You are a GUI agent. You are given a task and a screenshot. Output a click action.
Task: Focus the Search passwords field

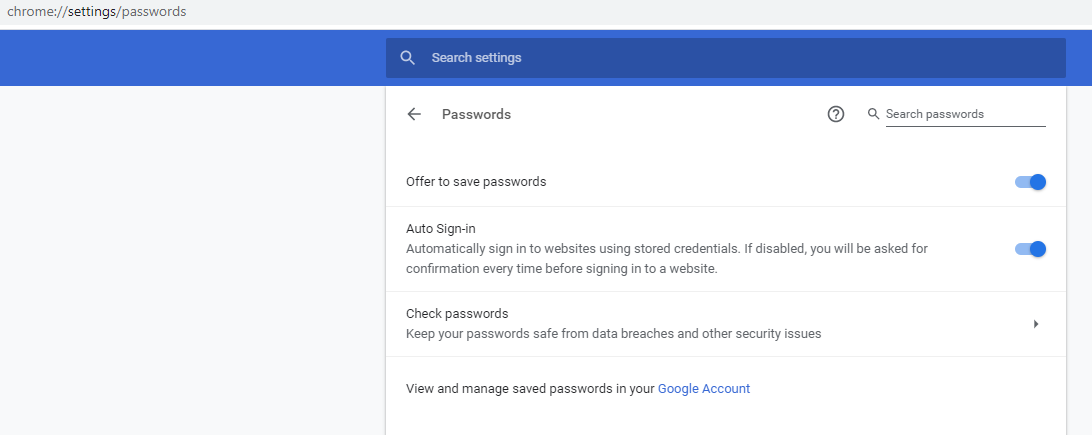965,114
